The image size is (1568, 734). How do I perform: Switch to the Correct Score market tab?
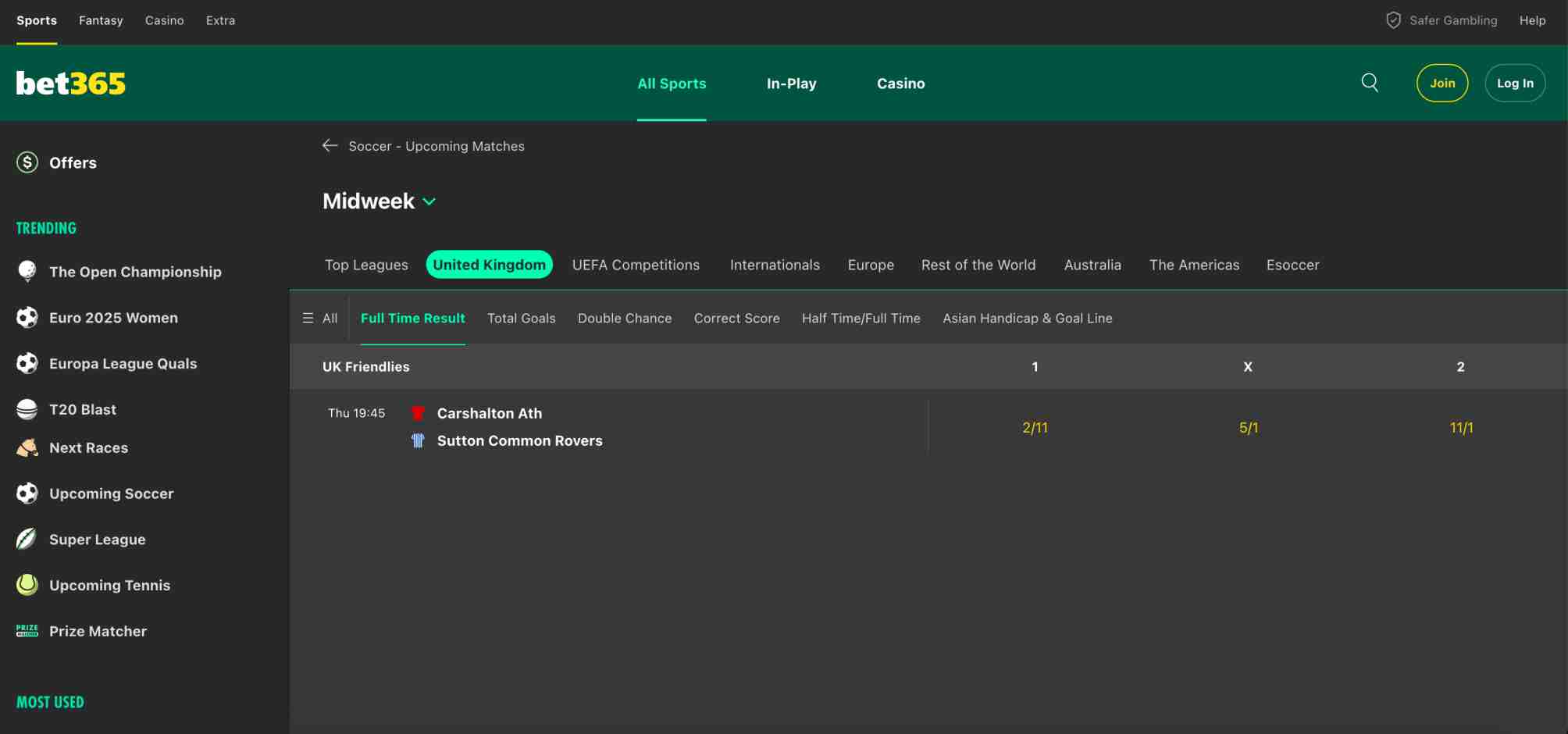pos(737,318)
